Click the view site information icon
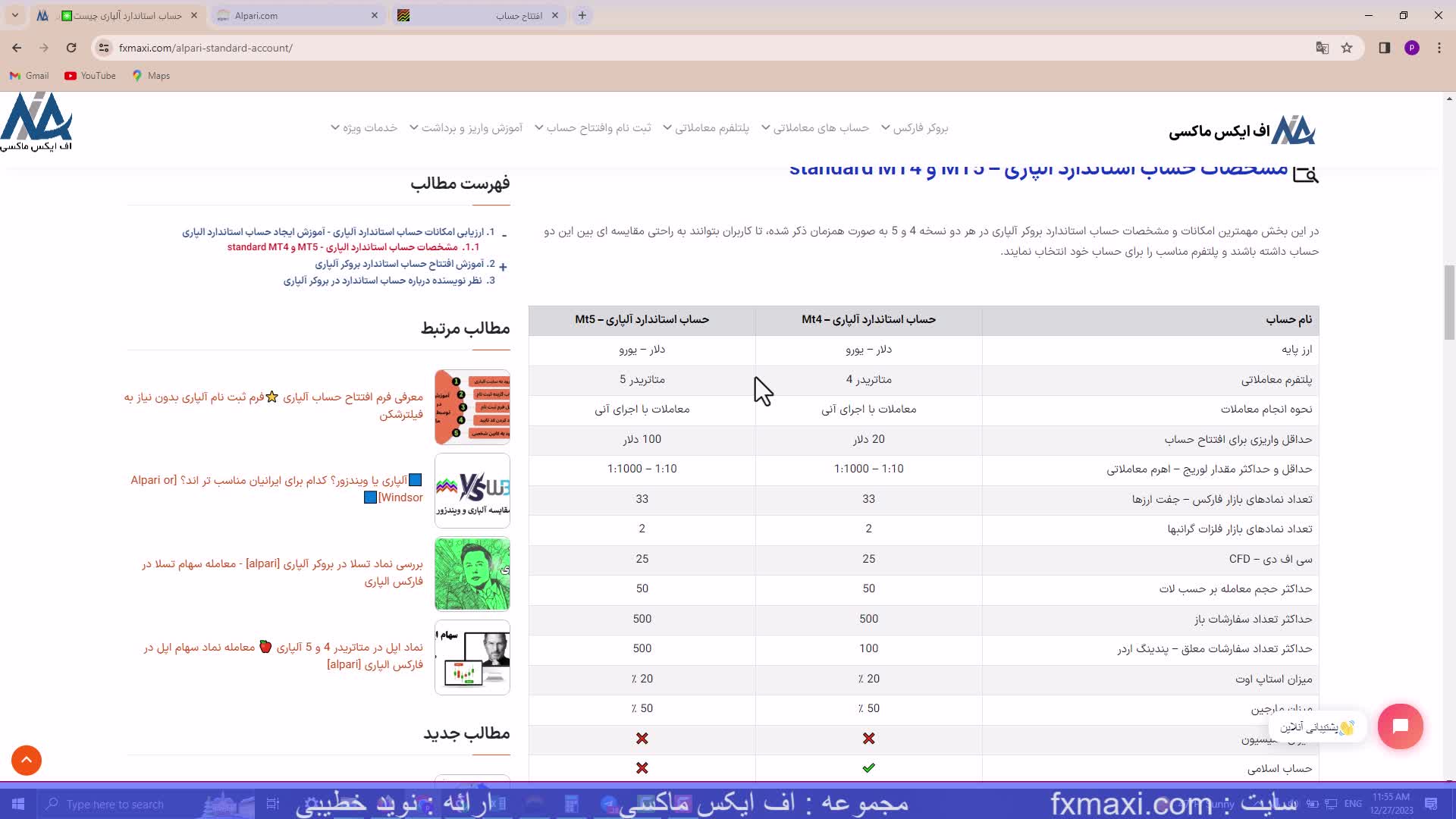This screenshot has width=1456, height=819. coord(104,48)
